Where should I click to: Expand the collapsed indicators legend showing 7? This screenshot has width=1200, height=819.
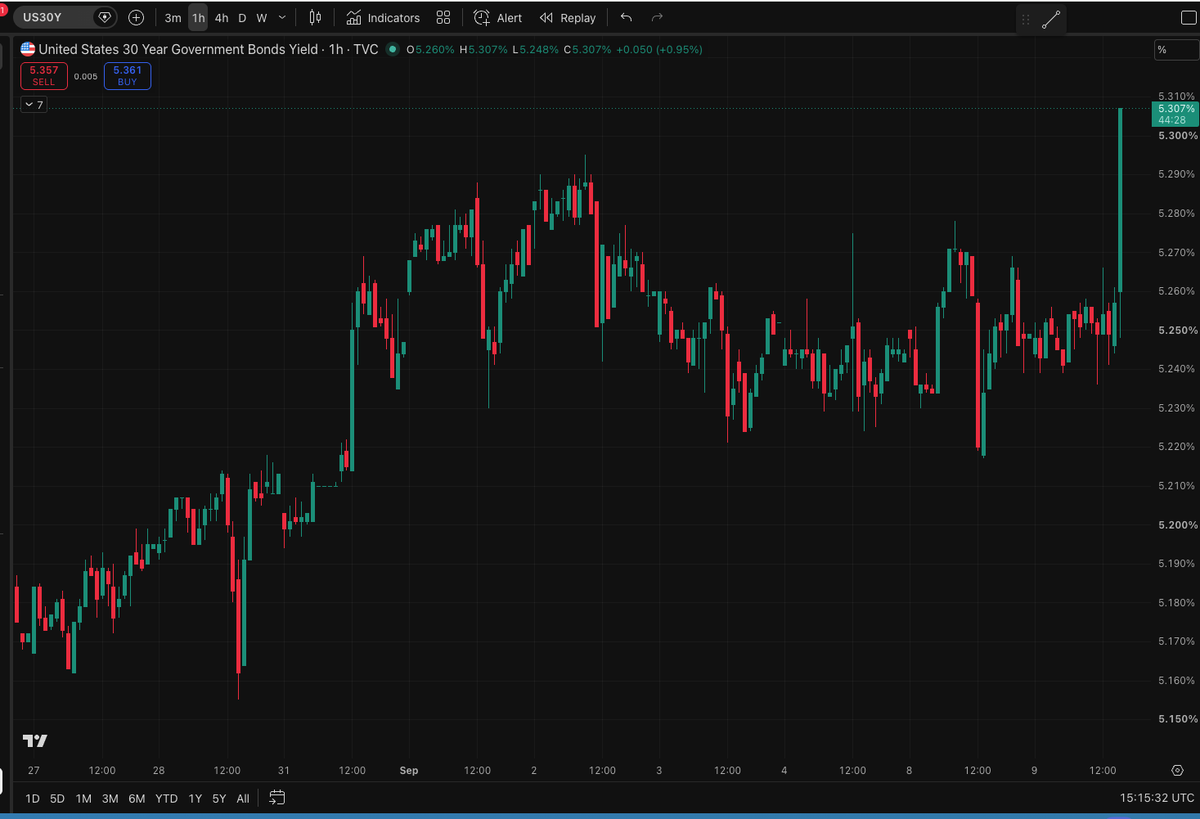click(34, 104)
